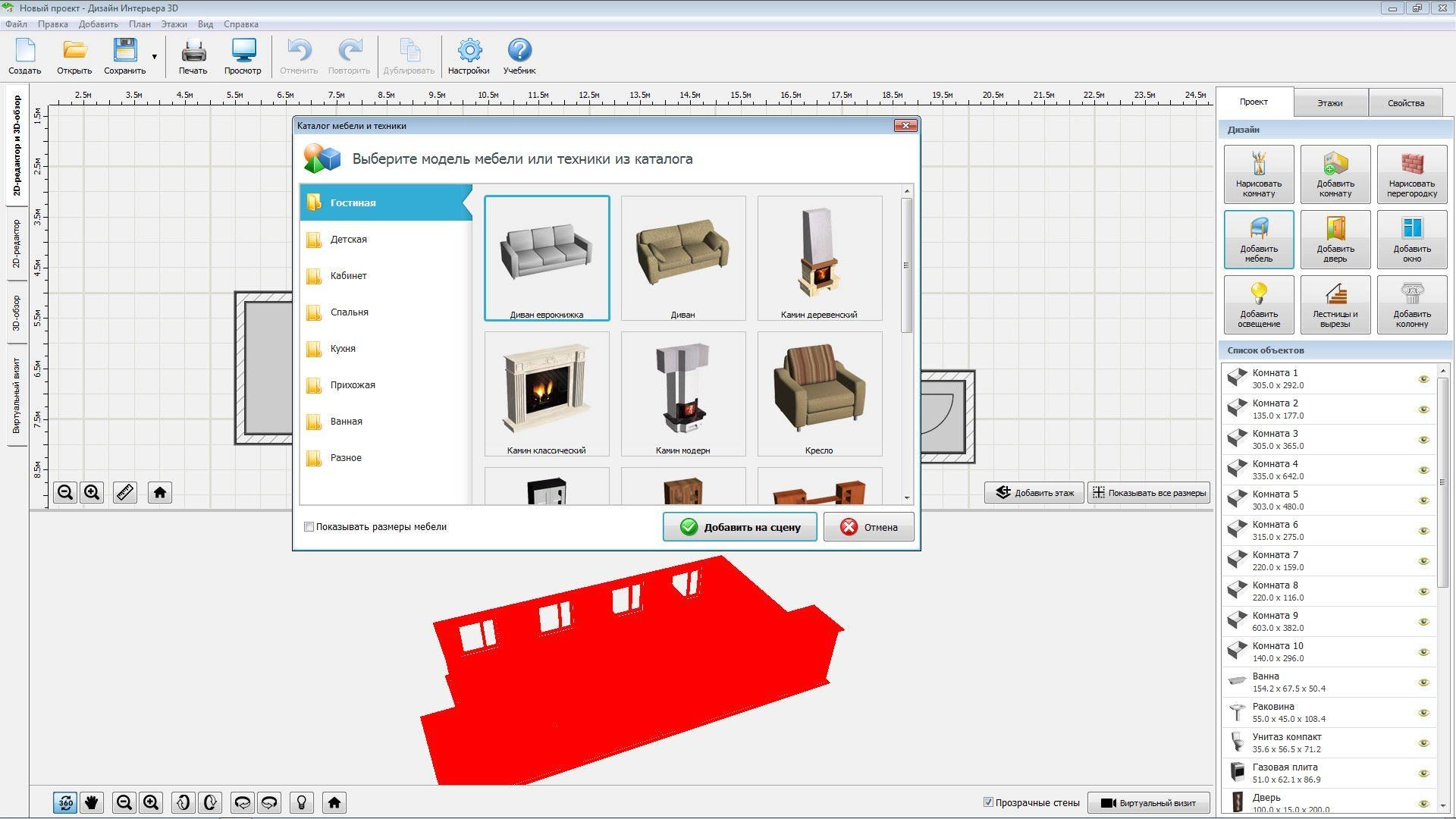Viewport: 1456px width, 819px height.
Task: Open the План menu
Action: 140,24
